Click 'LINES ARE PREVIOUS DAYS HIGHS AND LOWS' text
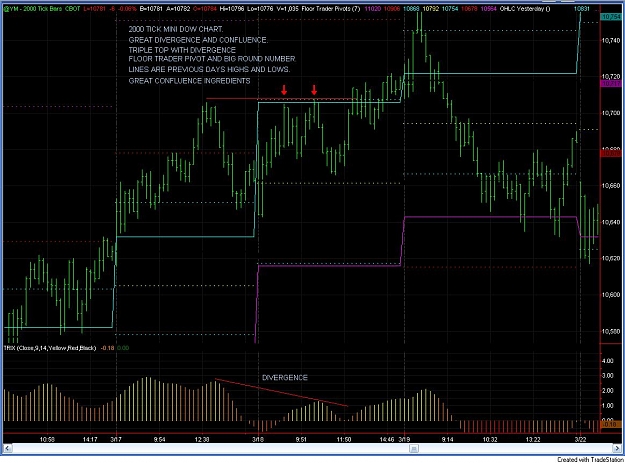Viewport: 625px width, 463px height. point(209,69)
